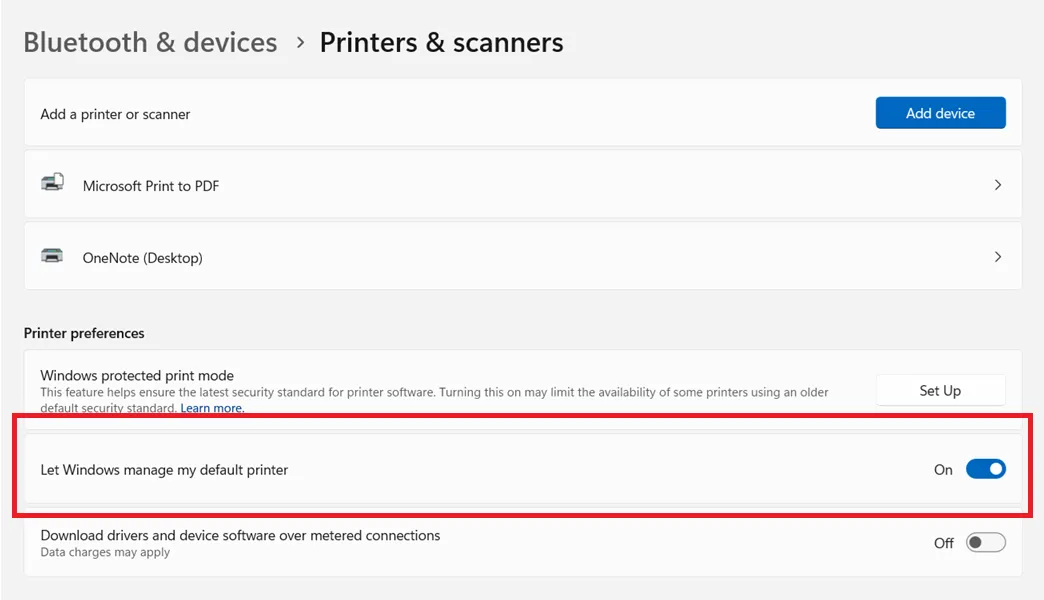Image resolution: width=1044 pixels, height=600 pixels.
Task: Click Set Up for protected print mode
Action: pos(940,390)
